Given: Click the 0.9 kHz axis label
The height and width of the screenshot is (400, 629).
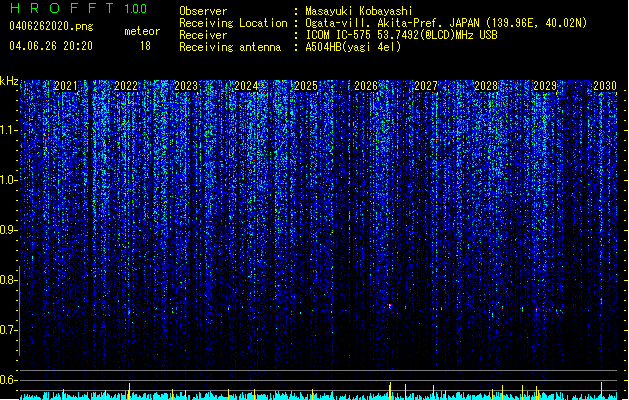Looking at the screenshot, I should click(8, 230).
